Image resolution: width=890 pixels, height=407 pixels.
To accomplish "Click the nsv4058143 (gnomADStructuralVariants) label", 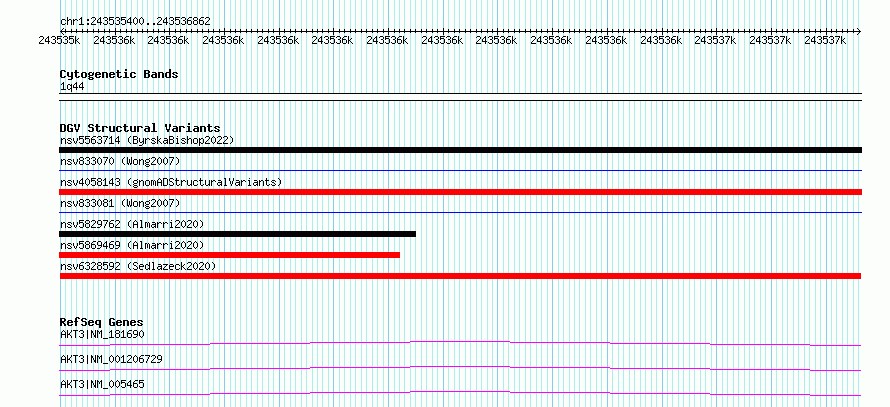I will (x=171, y=182).
